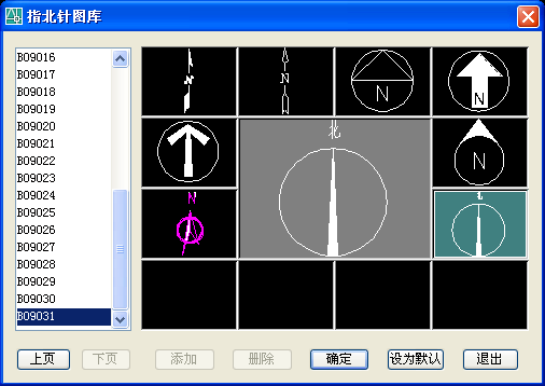This screenshot has width=545, height=386.
Task: Click the enlarged gray compass preview
Action: [335, 189]
